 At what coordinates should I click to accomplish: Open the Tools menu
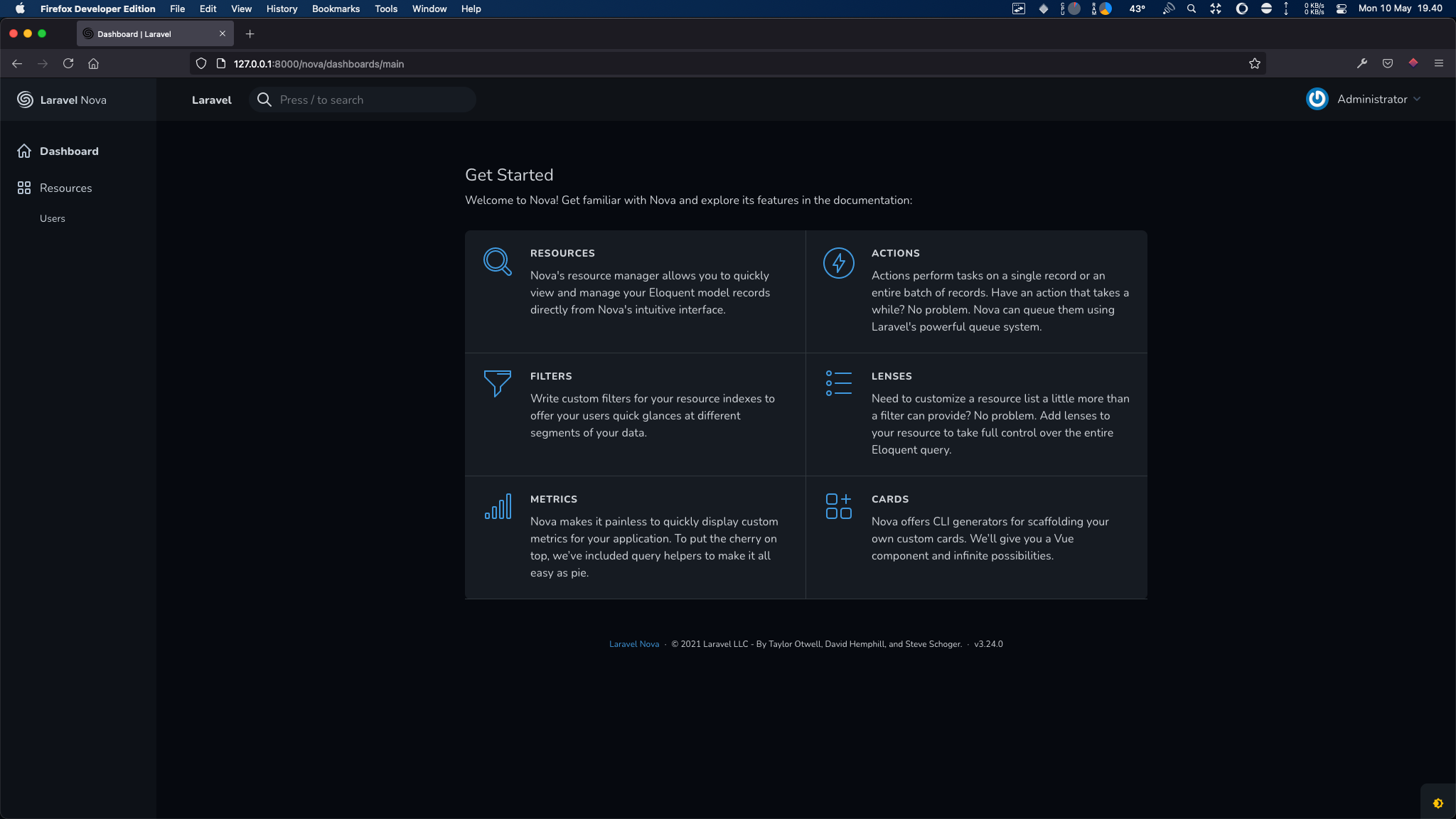[387, 9]
